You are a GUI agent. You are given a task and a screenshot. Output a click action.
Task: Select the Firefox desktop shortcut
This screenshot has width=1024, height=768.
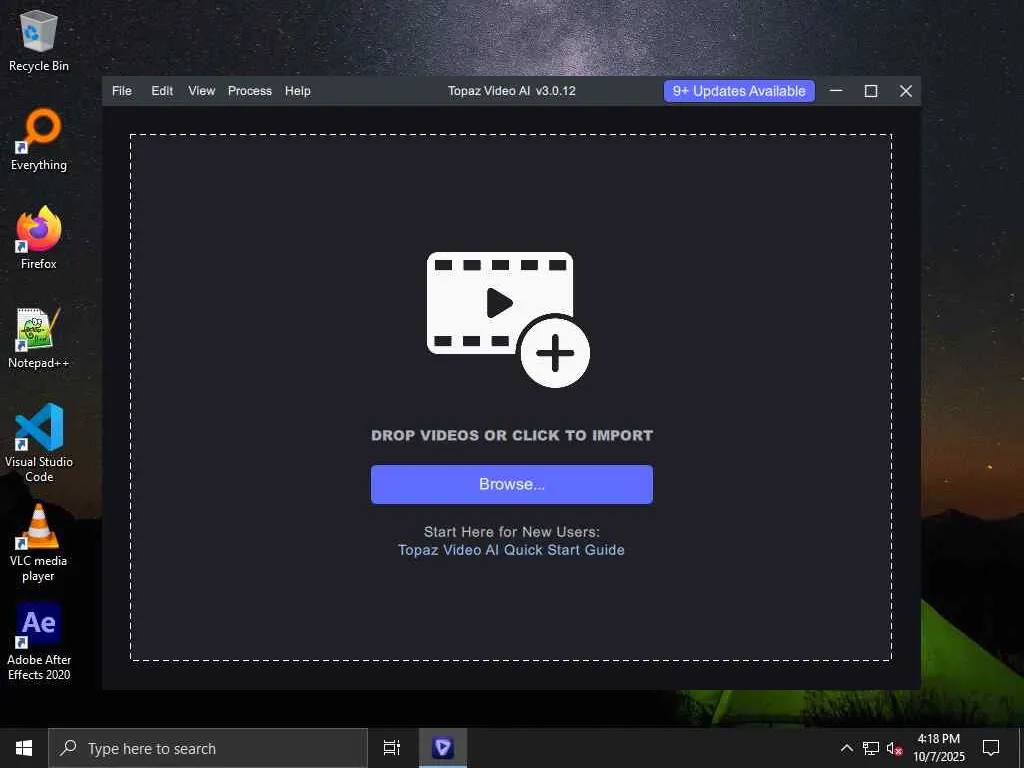(39, 238)
